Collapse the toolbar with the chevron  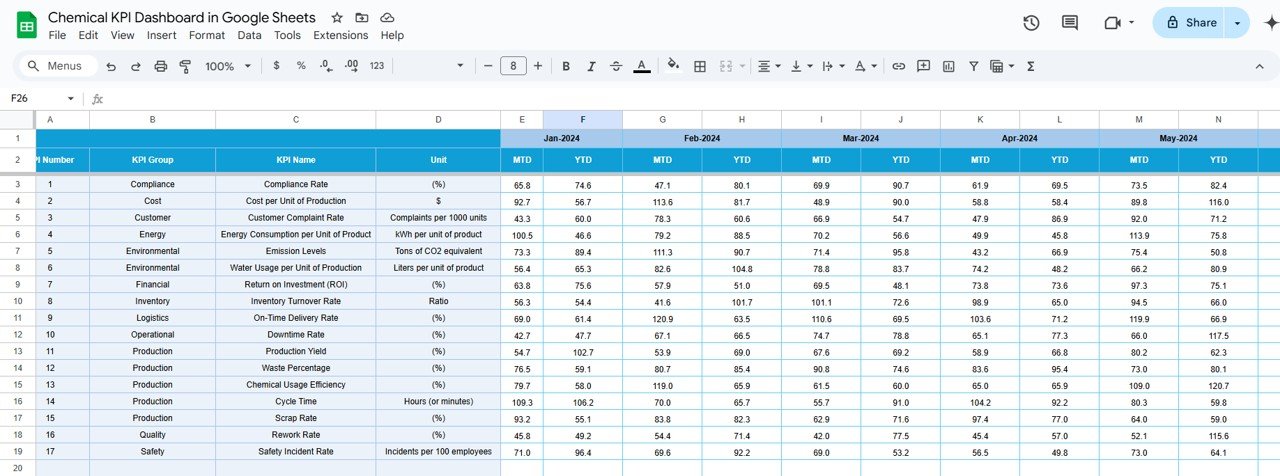1259,66
